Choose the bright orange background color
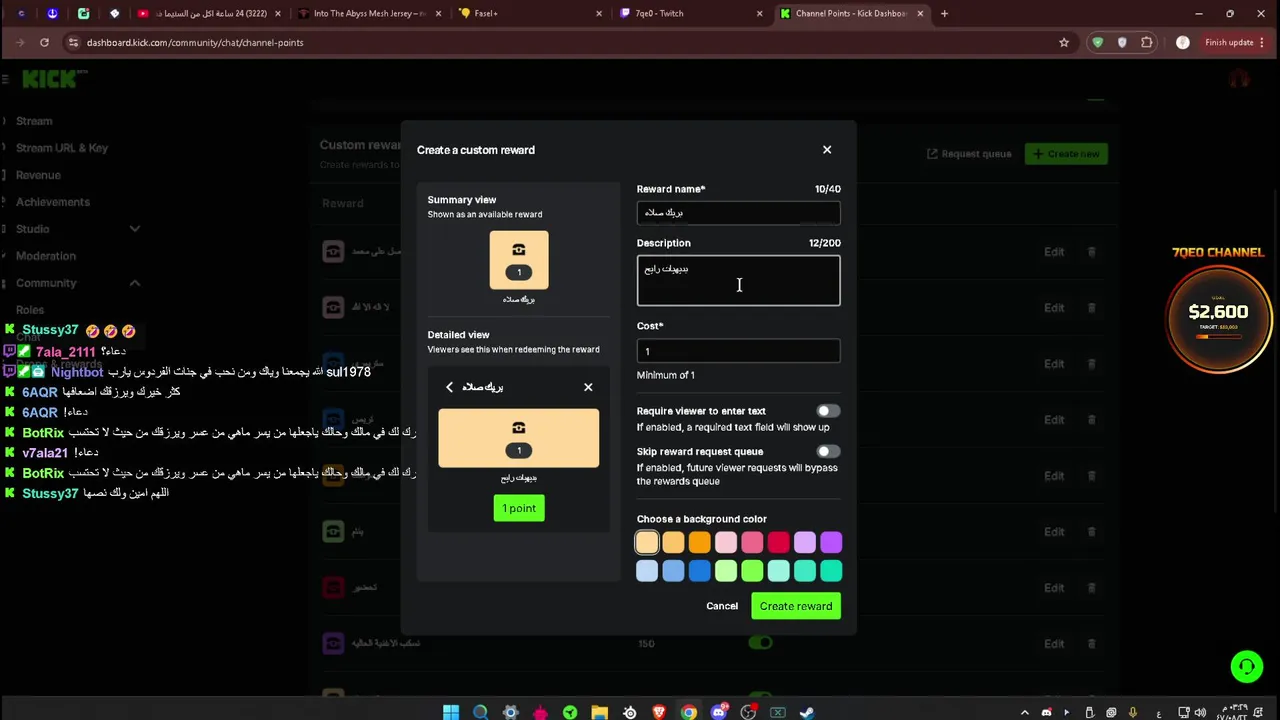 pos(699,542)
